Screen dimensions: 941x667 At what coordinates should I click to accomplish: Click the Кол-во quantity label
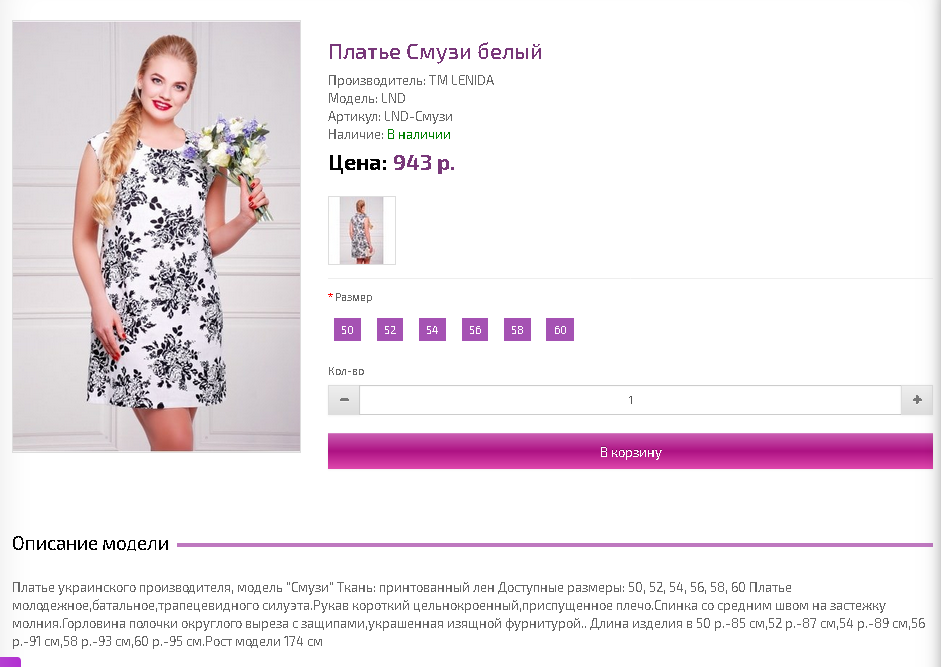click(346, 371)
